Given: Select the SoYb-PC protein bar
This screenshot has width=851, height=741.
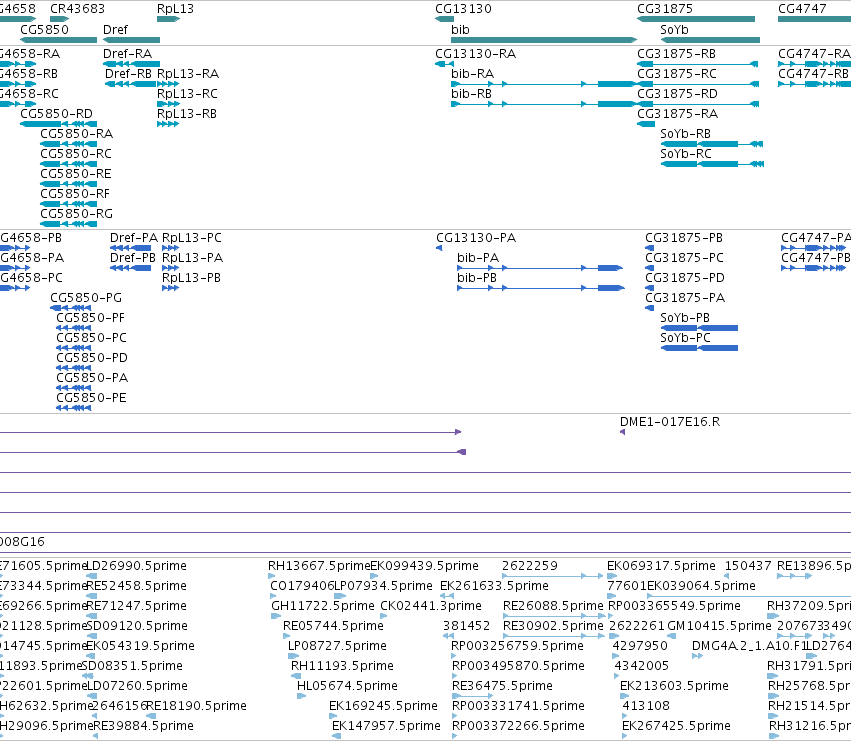Looking at the screenshot, I should tap(699, 348).
